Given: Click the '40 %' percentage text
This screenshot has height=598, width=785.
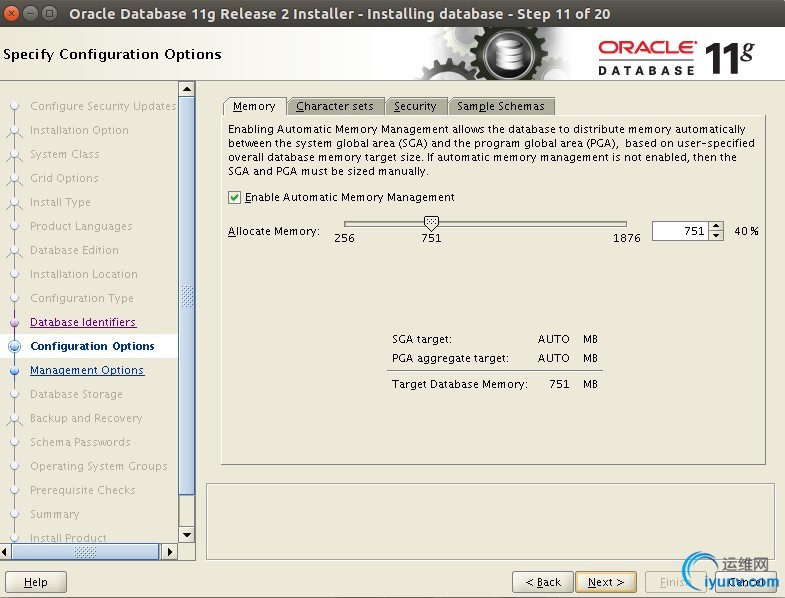Looking at the screenshot, I should point(746,231).
